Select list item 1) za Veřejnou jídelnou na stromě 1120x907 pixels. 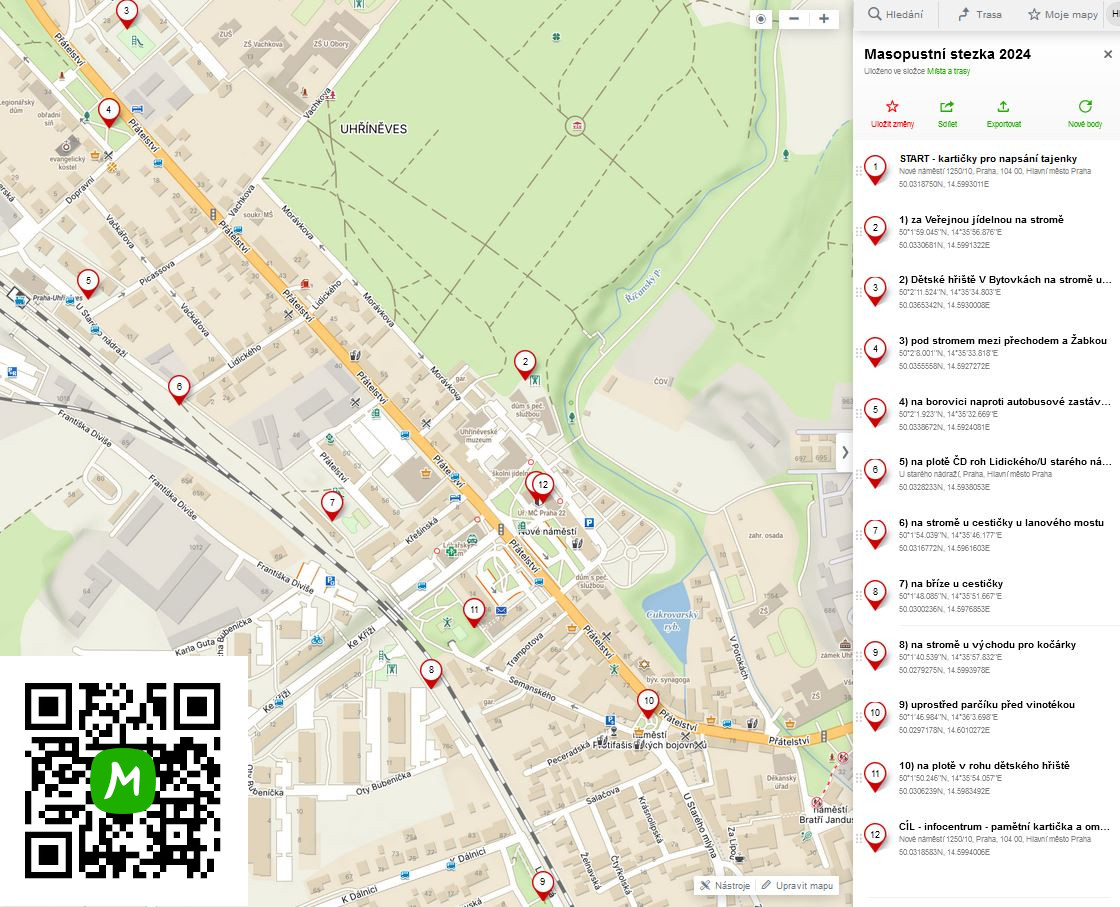986,232
